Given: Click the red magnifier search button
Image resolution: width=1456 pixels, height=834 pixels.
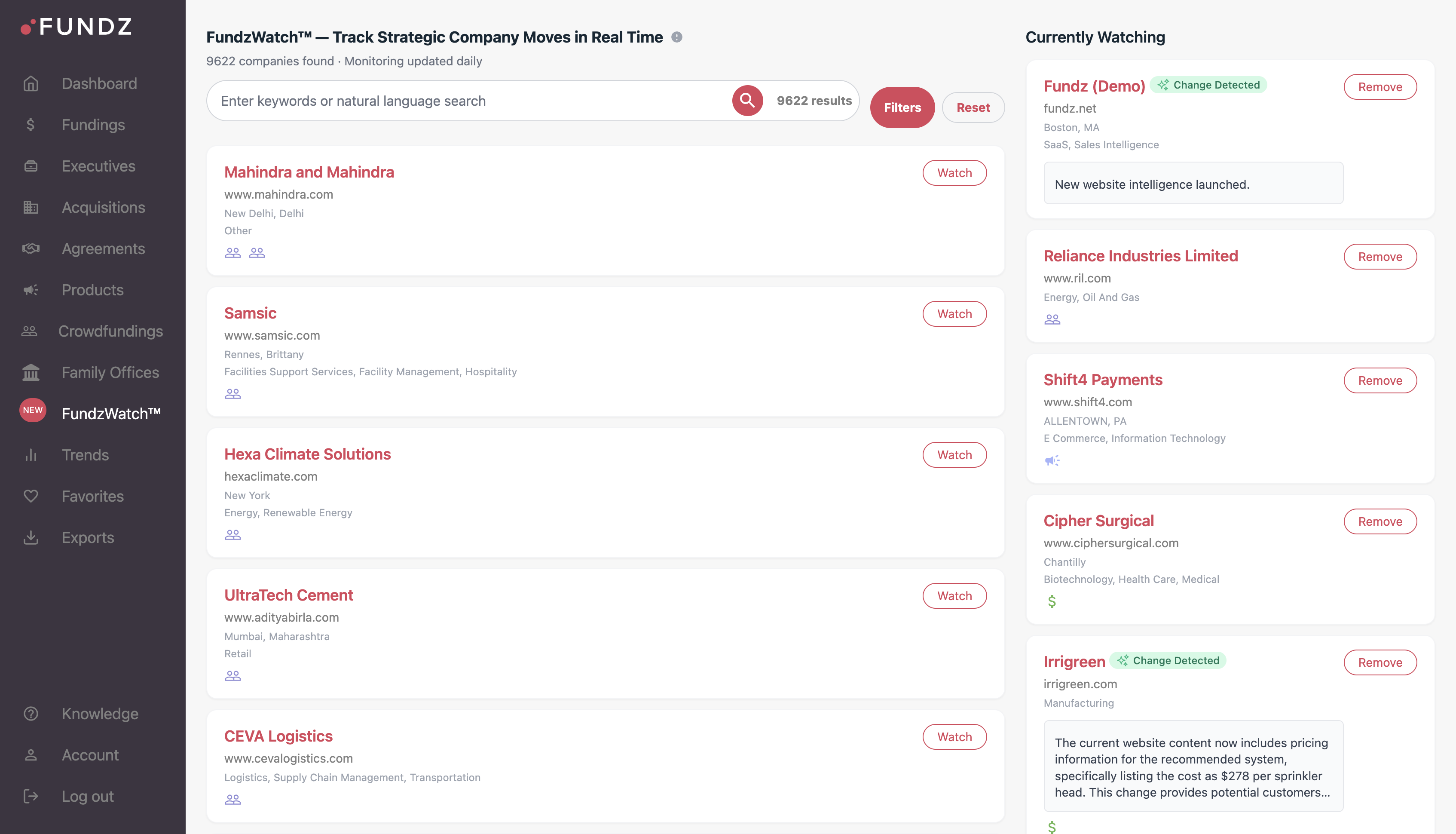Looking at the screenshot, I should [747, 101].
